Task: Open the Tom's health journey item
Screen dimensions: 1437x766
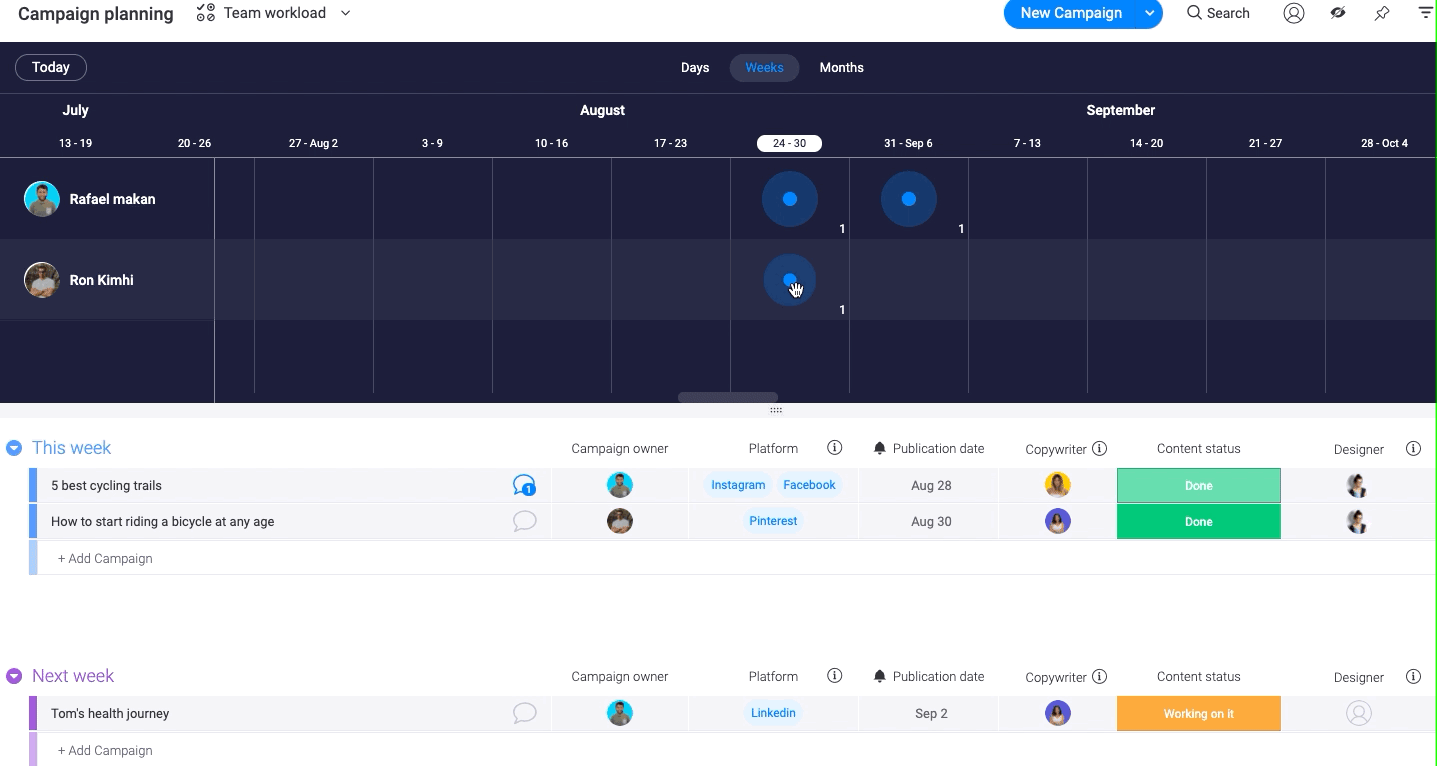Action: pos(110,713)
